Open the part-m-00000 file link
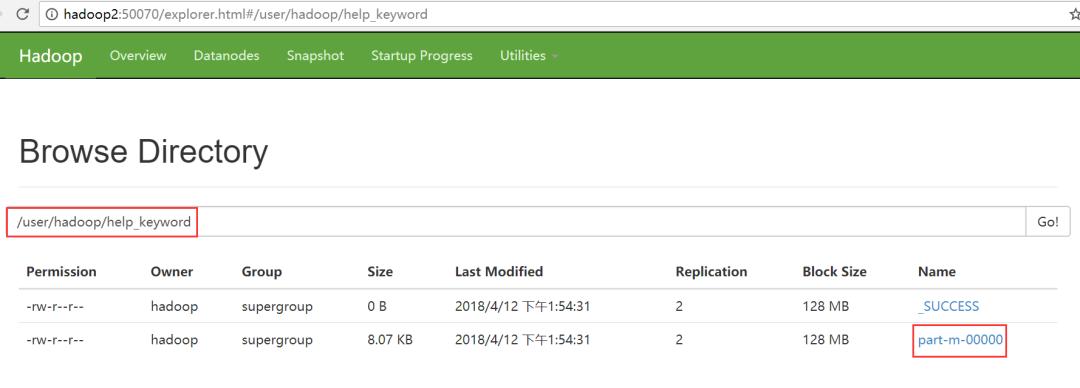This screenshot has width=1080, height=388. point(960,340)
